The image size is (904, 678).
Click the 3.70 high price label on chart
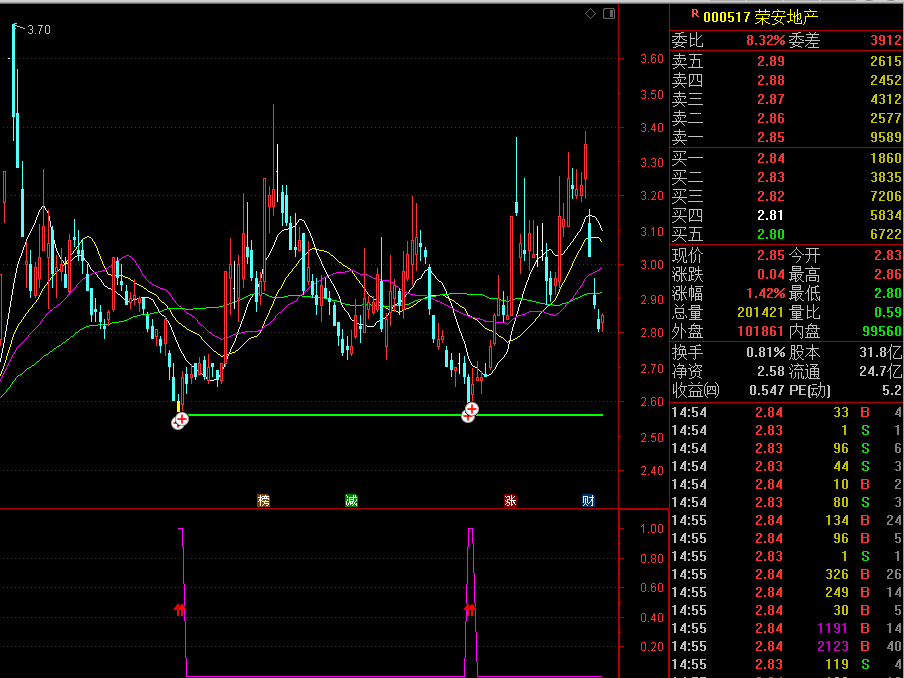39,30
